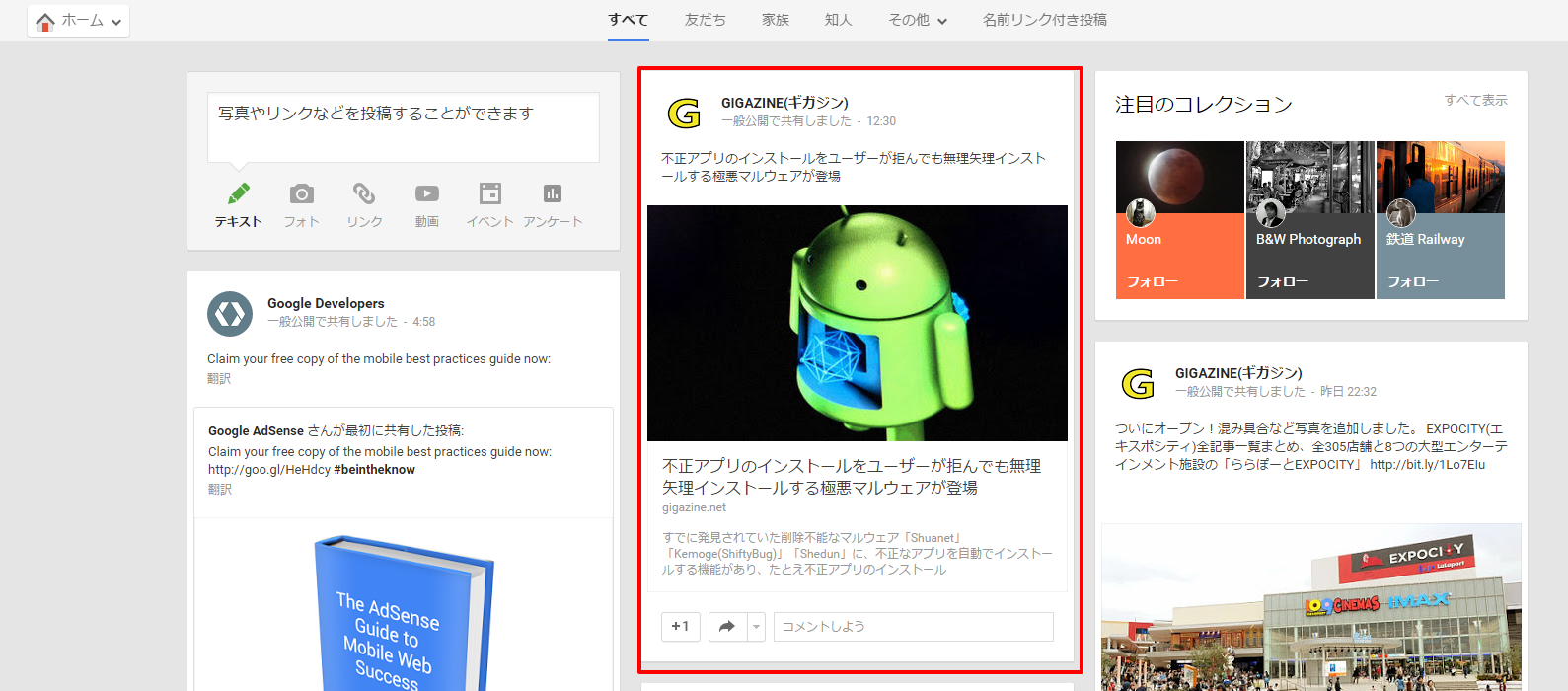Select the Photo camera icon

pos(302,194)
